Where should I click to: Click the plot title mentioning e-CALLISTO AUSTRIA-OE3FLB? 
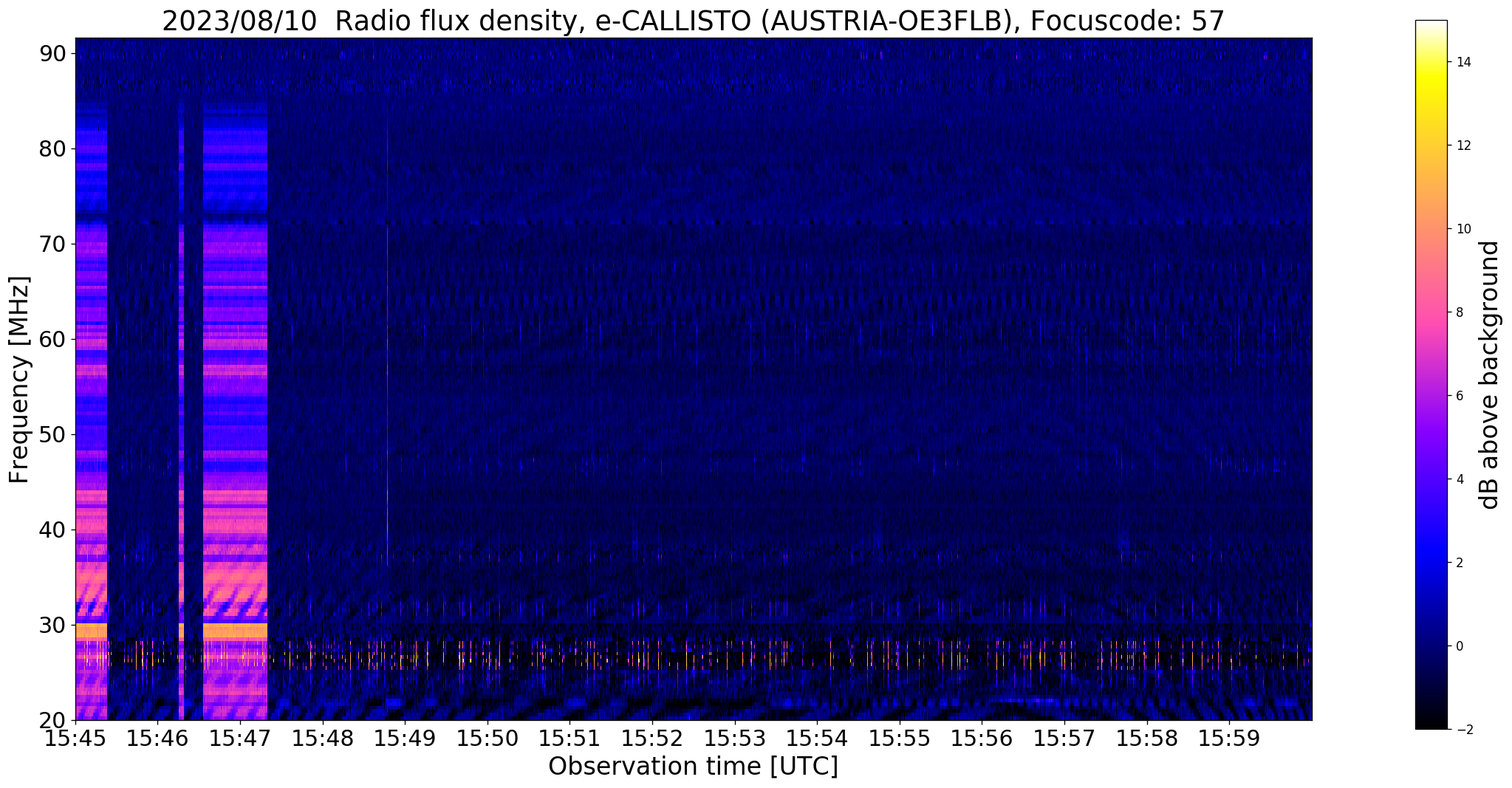click(x=693, y=21)
